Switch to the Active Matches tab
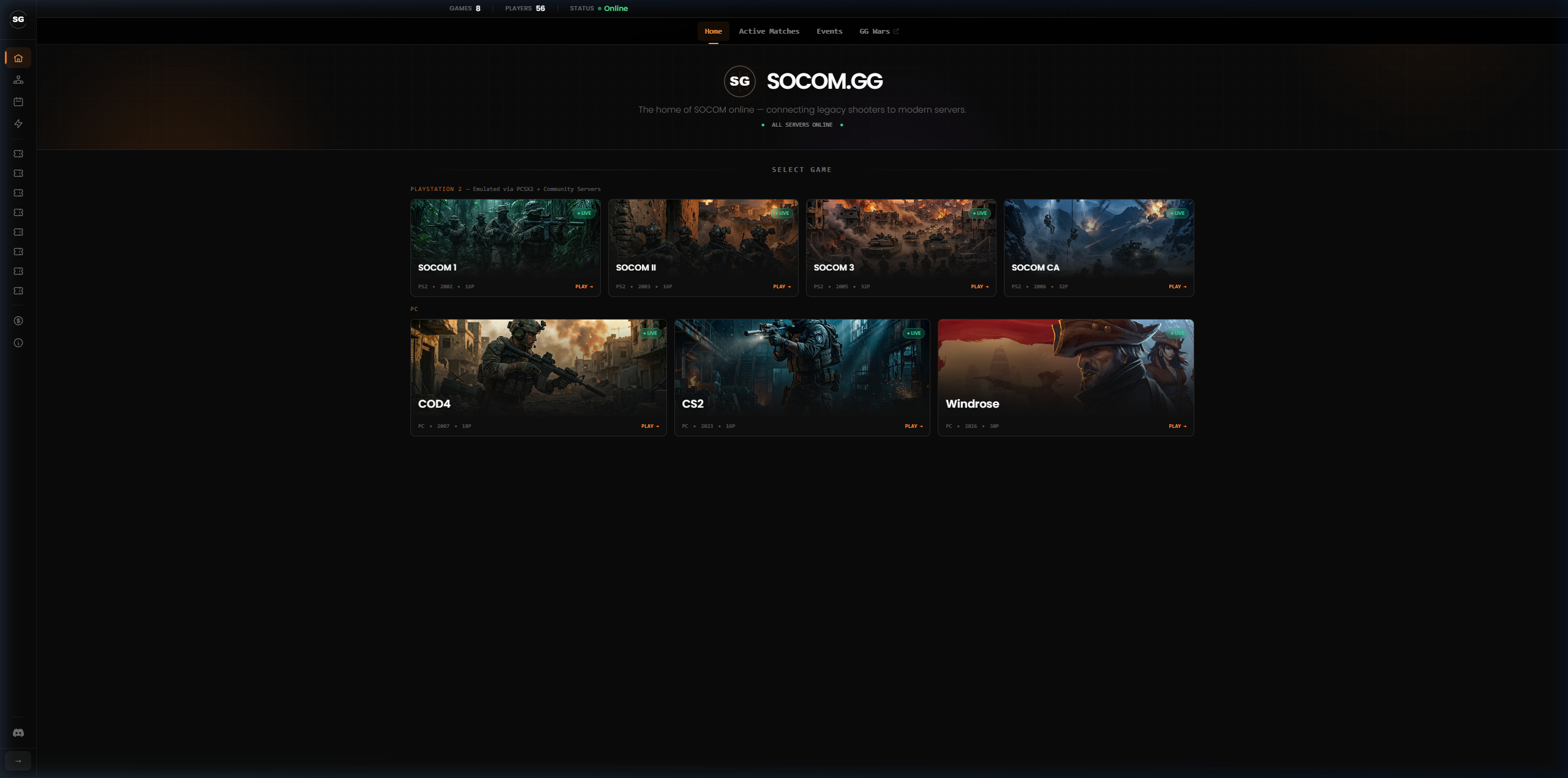The width and height of the screenshot is (1568, 778). click(769, 31)
